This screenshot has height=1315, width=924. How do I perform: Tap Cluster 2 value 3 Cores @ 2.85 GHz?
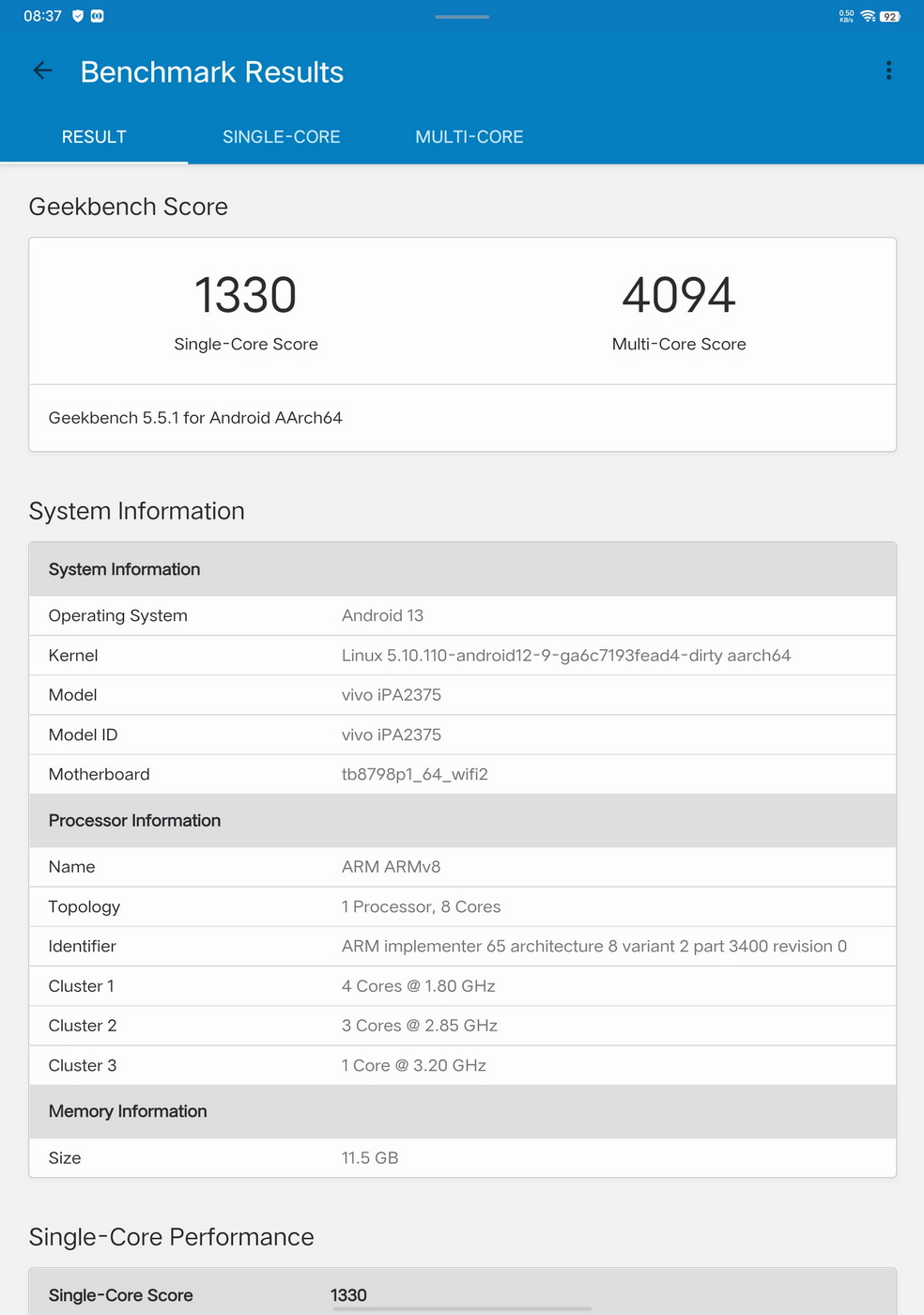point(420,1026)
